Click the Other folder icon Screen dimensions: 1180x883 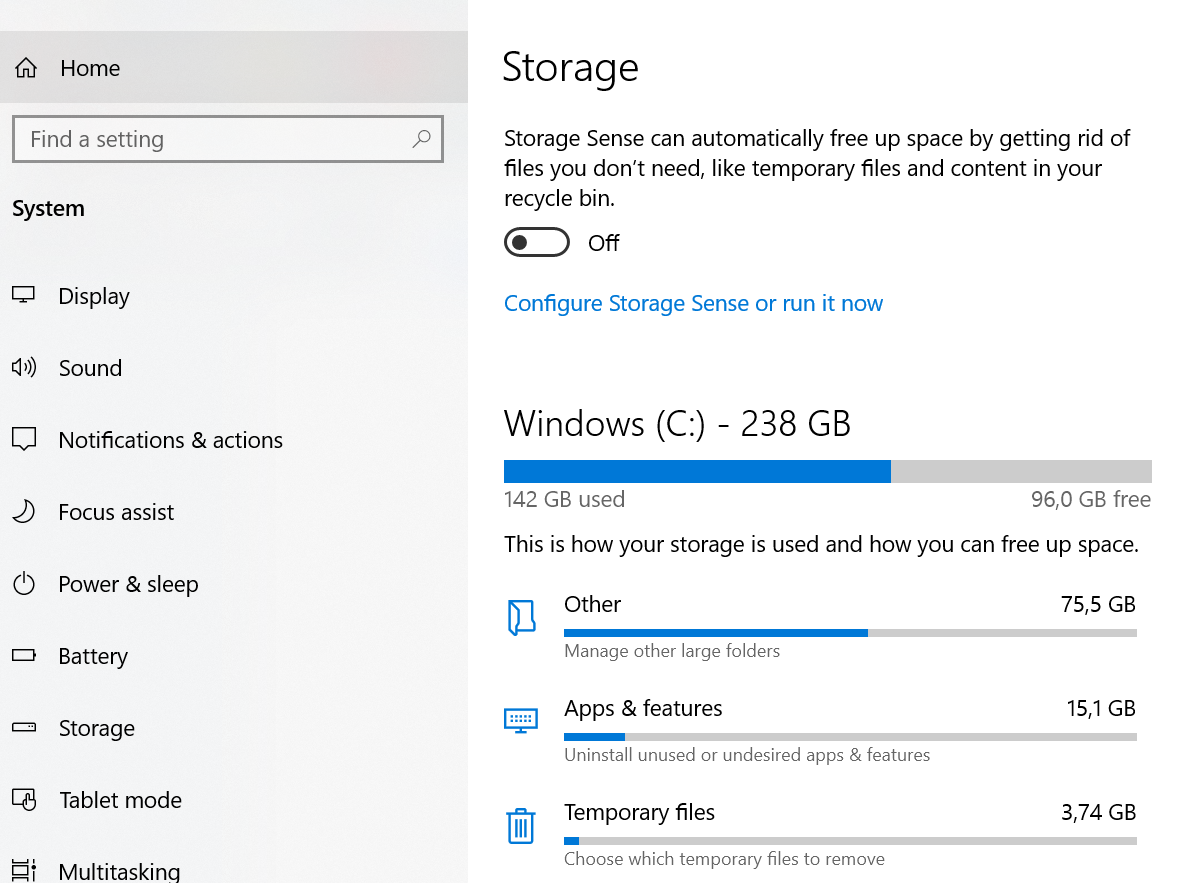pyautogui.click(x=521, y=617)
